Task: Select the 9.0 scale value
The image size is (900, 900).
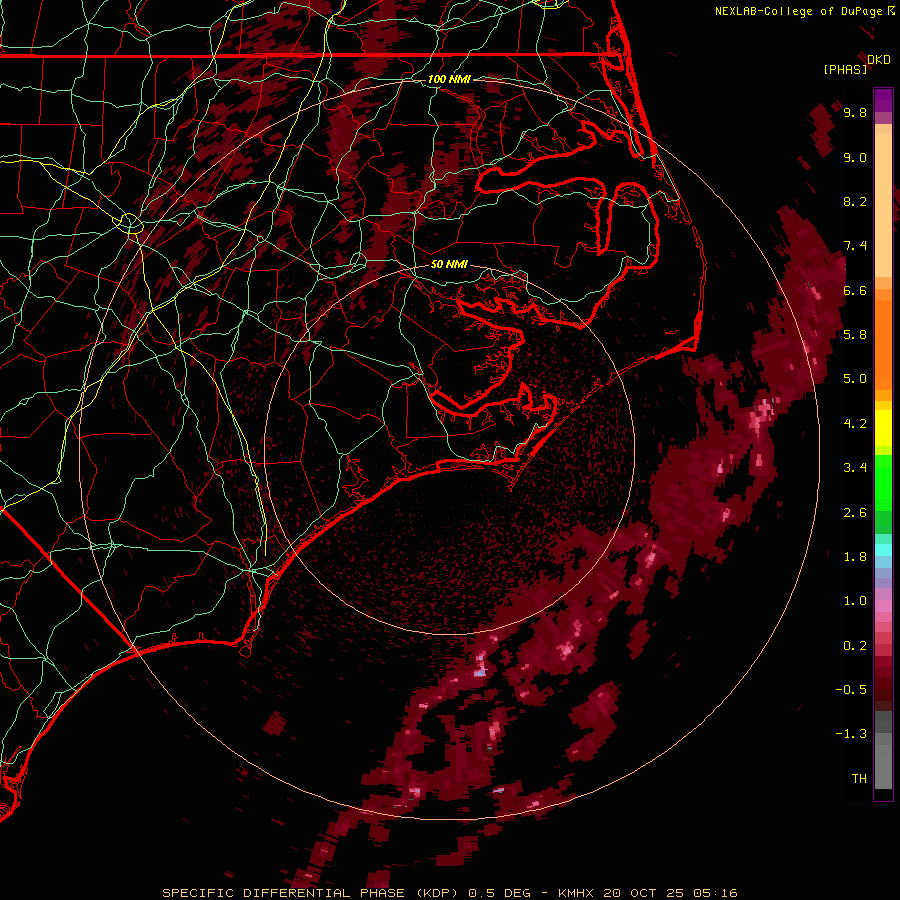Action: point(855,157)
